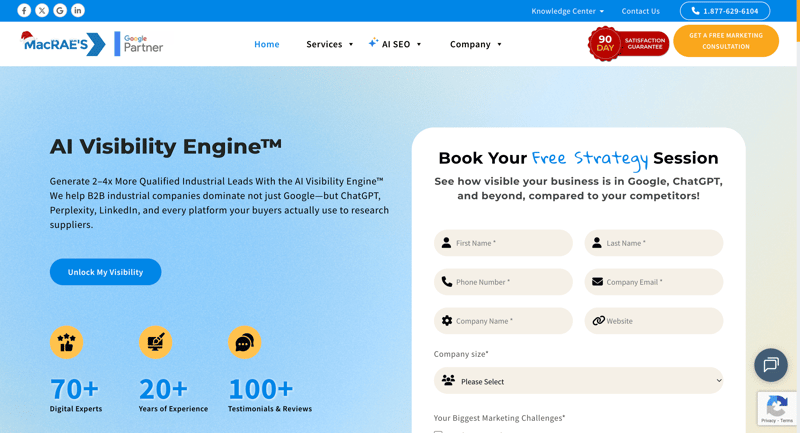Click the 90 Day Satisfaction Guarantee badge
The height and width of the screenshot is (433, 800).
[628, 43]
